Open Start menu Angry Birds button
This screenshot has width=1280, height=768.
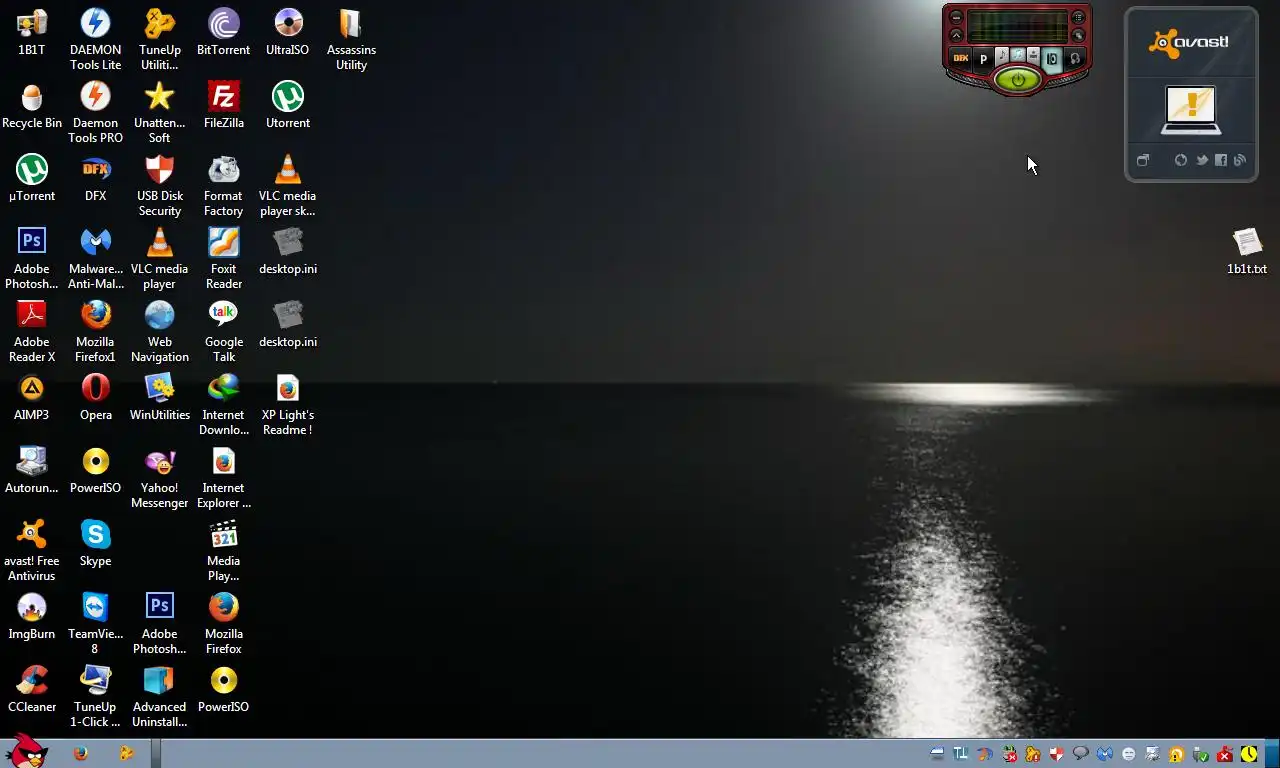coord(25,752)
